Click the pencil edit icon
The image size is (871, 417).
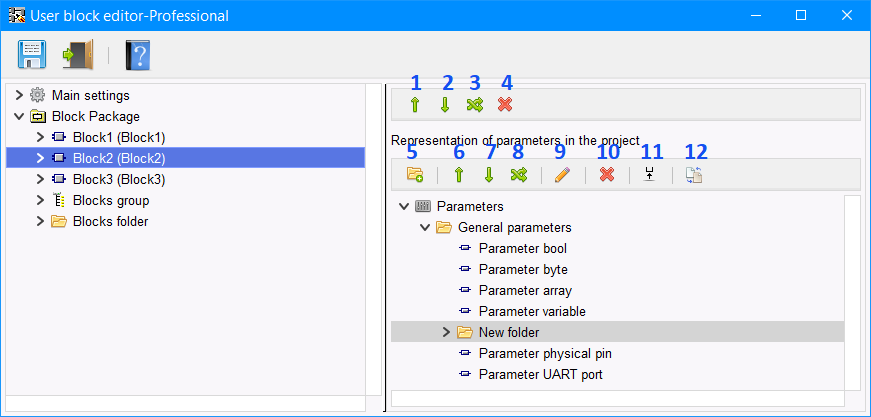[561, 175]
